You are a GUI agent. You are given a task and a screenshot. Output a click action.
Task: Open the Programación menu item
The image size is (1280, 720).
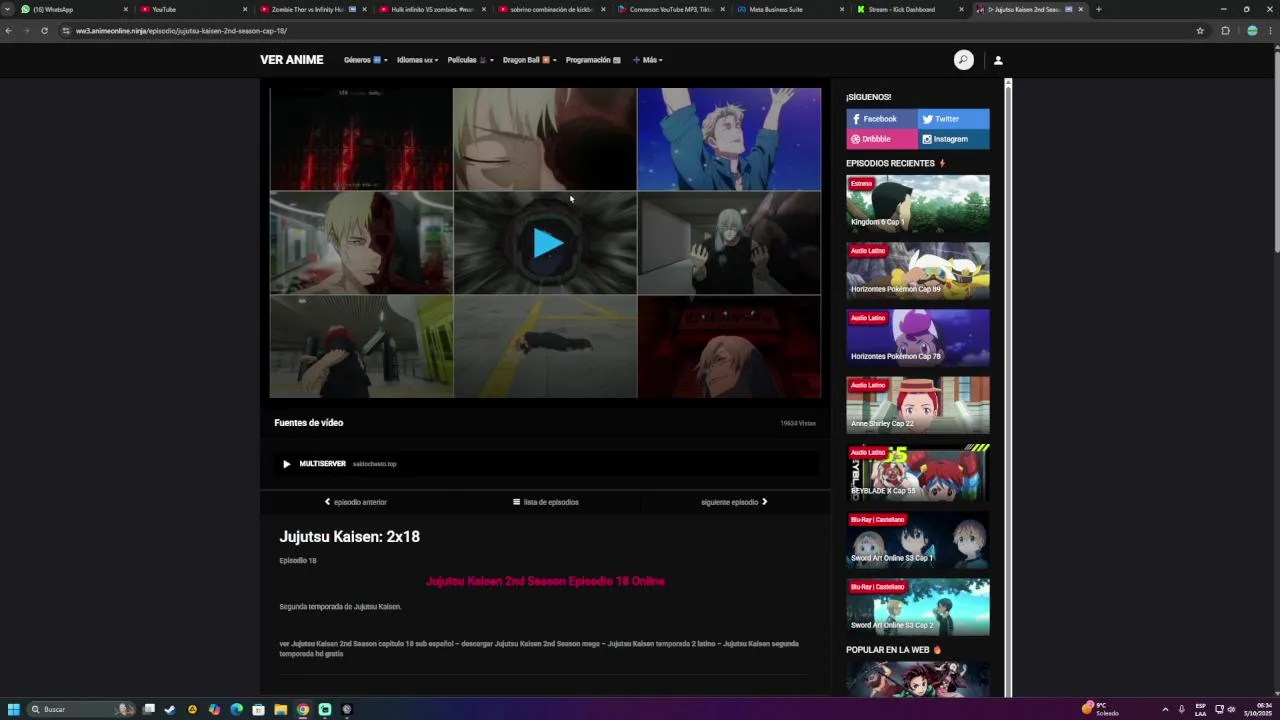click(x=593, y=60)
